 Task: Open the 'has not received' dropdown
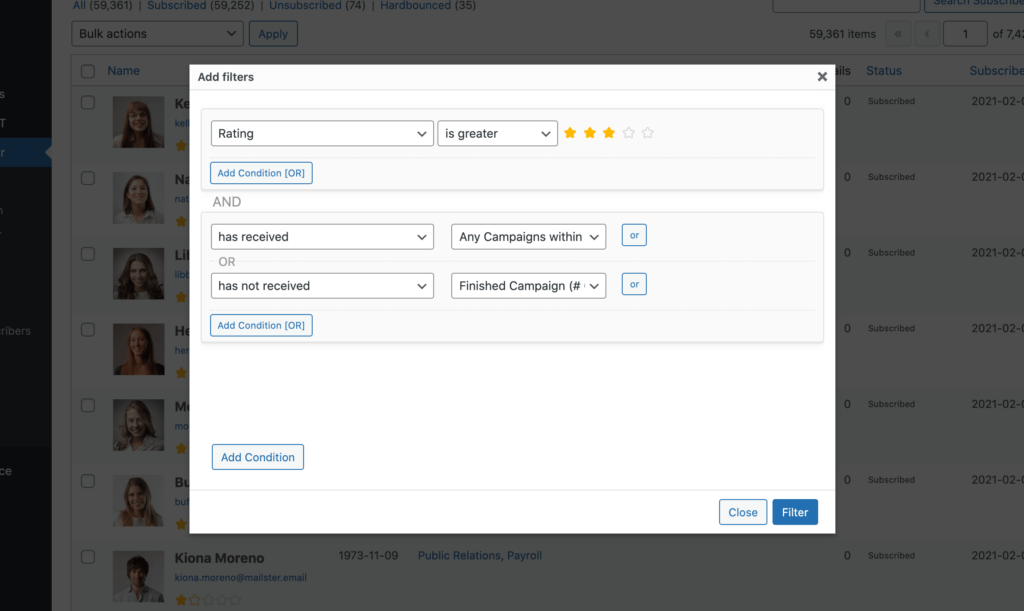(322, 286)
